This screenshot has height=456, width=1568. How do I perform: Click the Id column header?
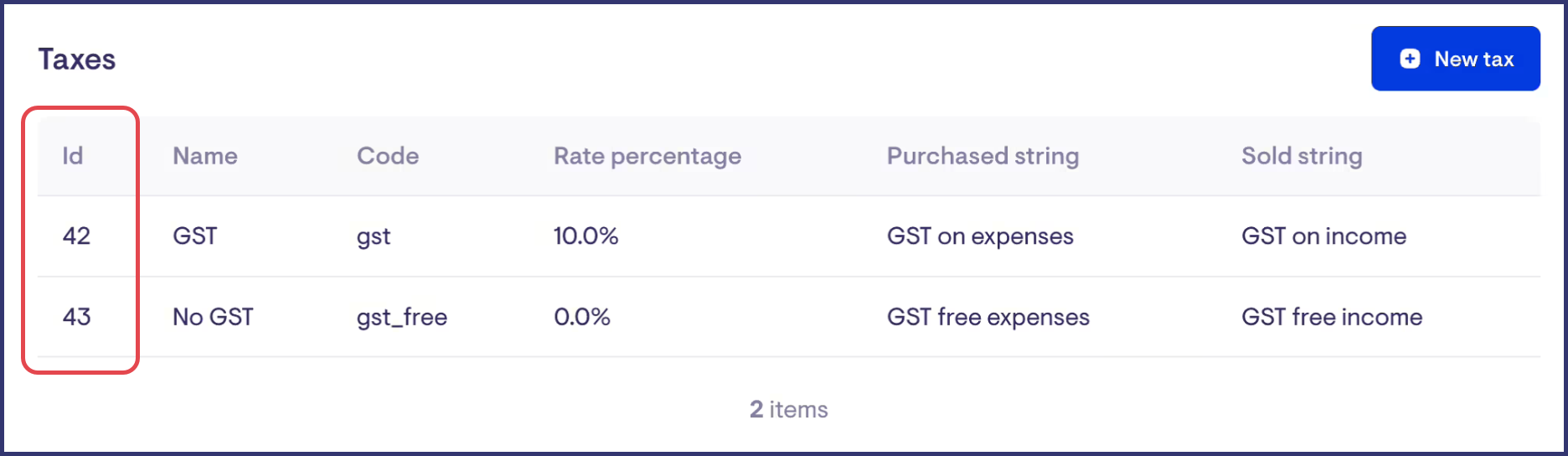tap(73, 156)
